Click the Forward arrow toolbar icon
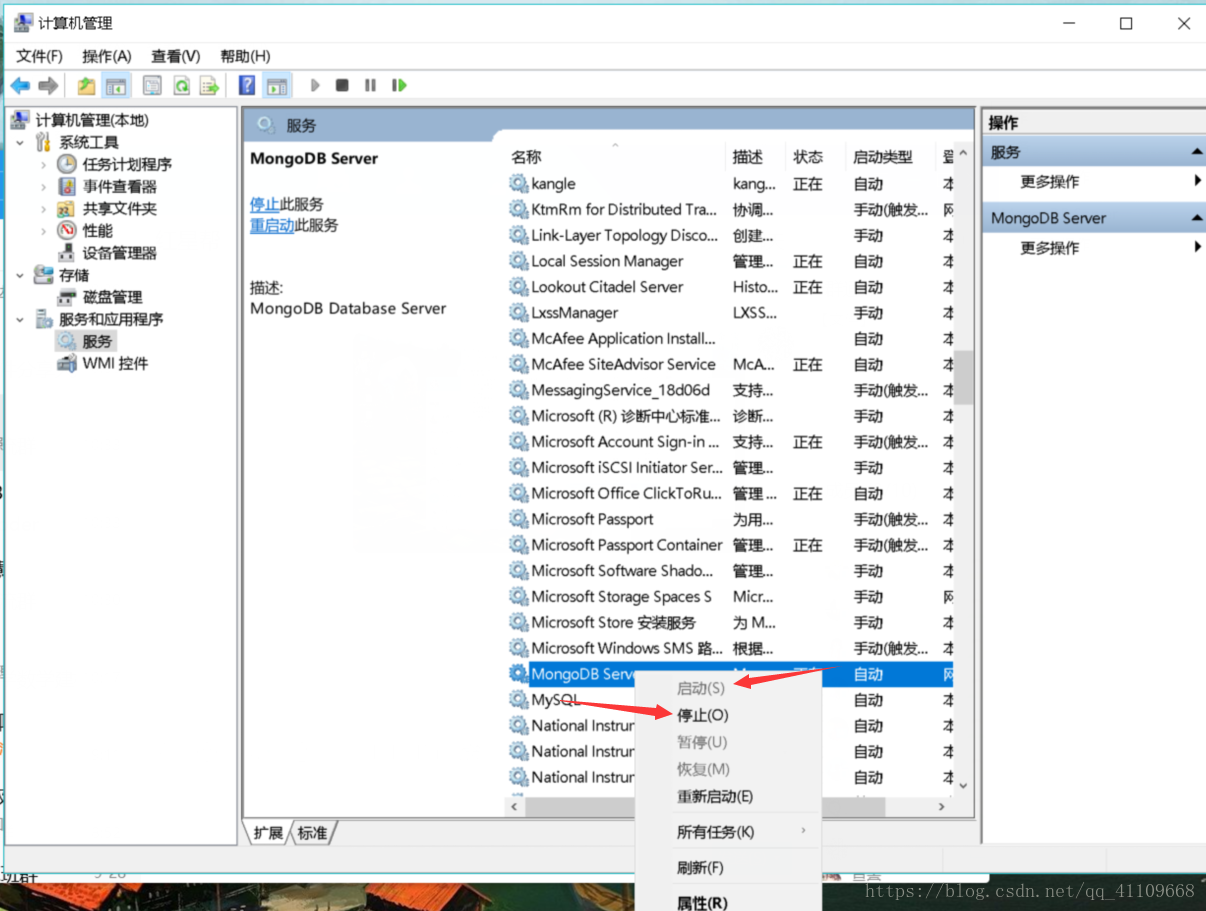The height and width of the screenshot is (911, 1206). point(48,86)
